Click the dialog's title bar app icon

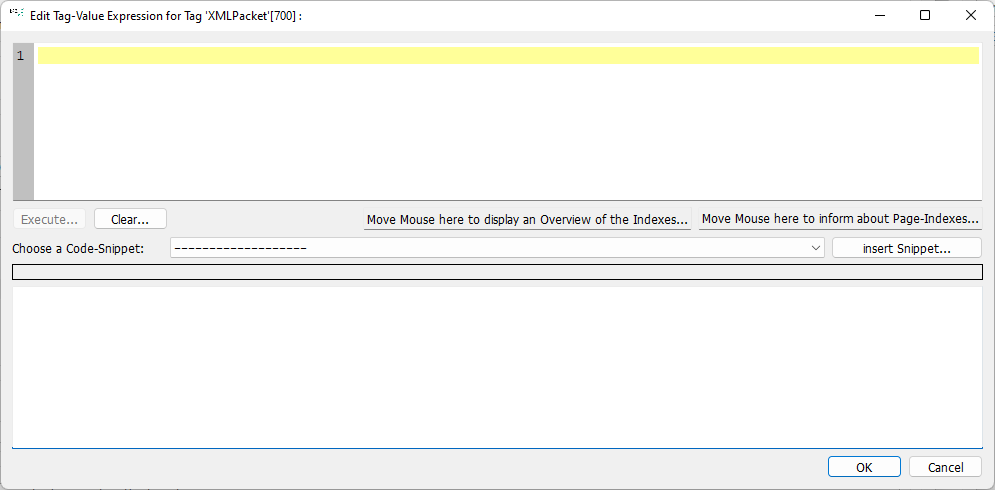click(18, 15)
